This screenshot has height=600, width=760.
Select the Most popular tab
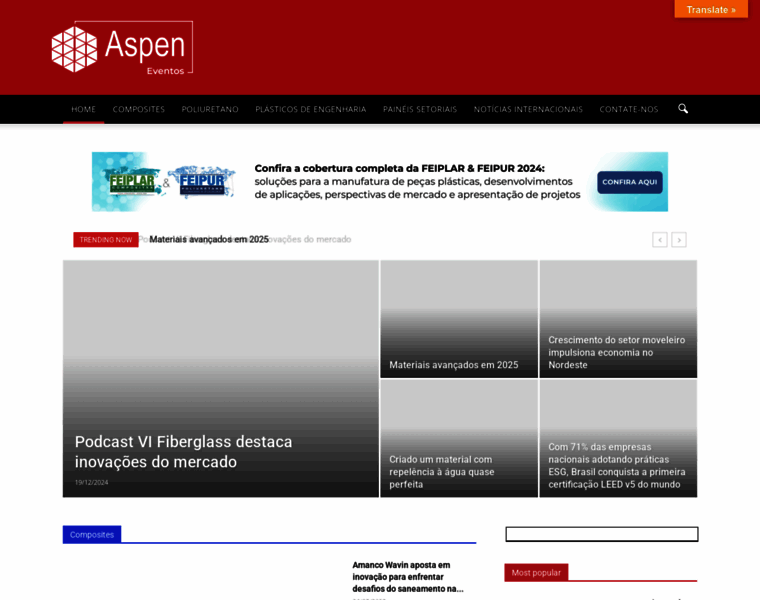click(x=536, y=572)
